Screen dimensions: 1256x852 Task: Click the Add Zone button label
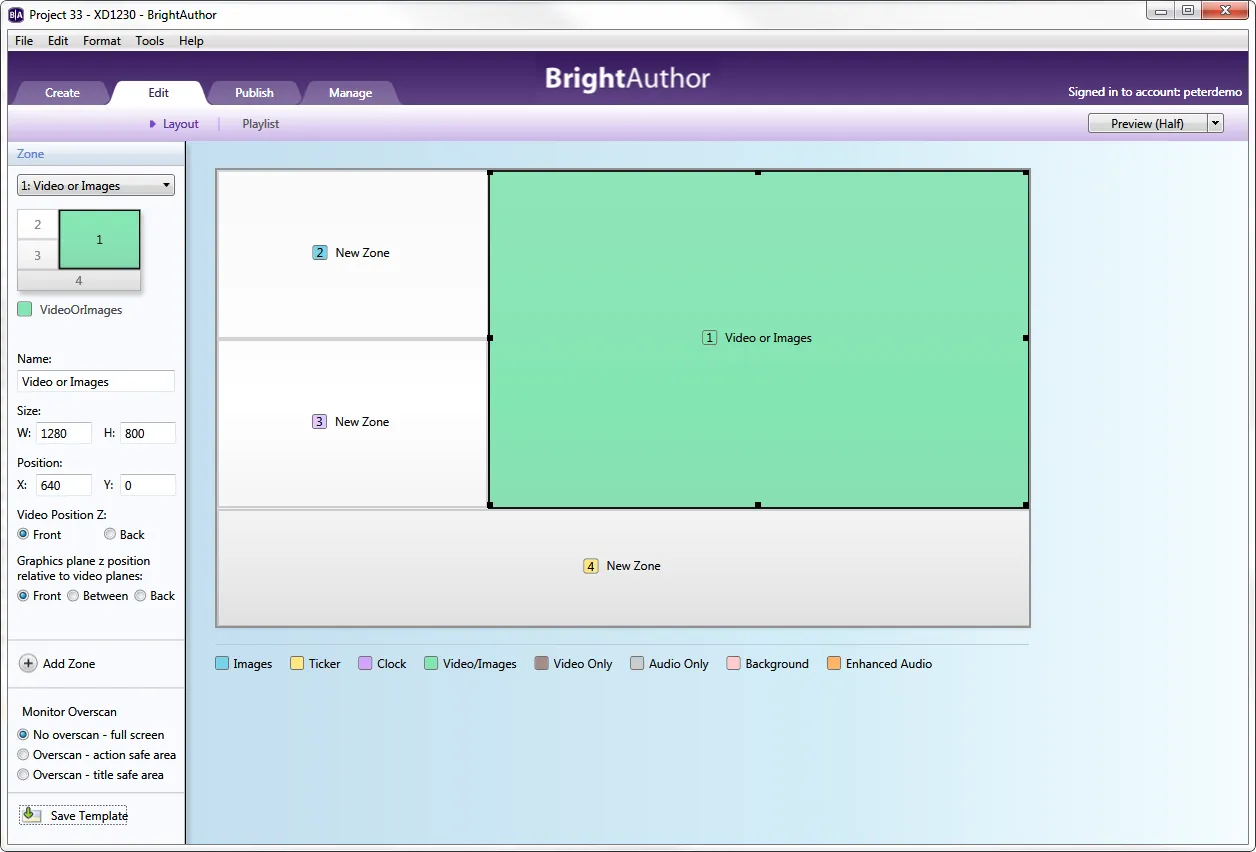click(69, 663)
